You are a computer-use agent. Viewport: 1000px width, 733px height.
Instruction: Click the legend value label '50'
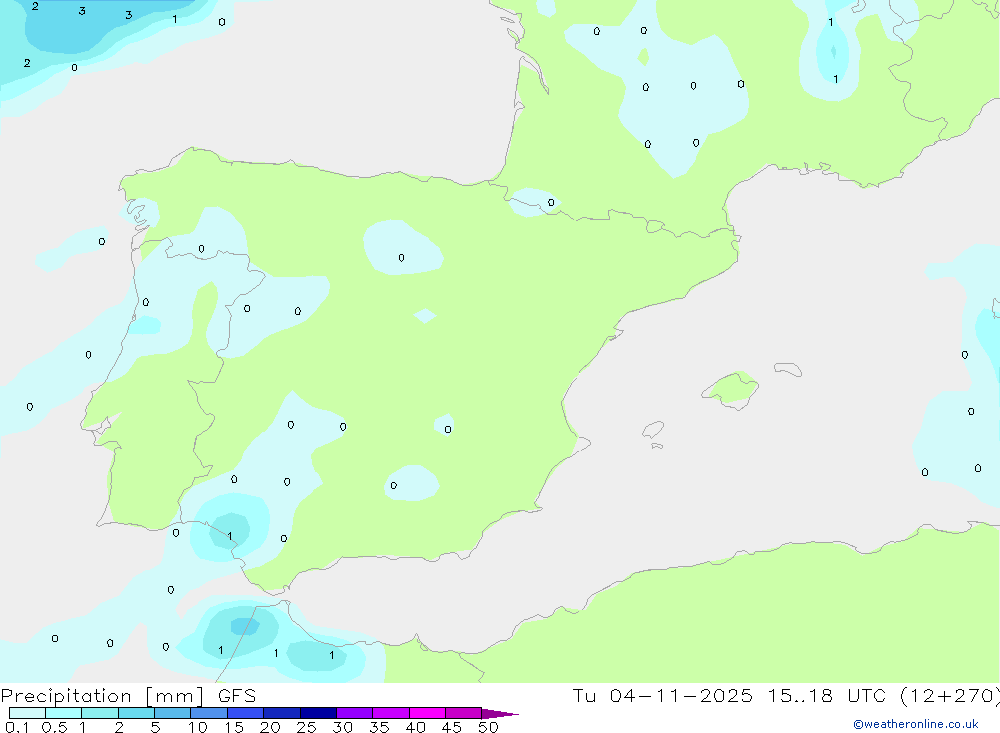488,727
